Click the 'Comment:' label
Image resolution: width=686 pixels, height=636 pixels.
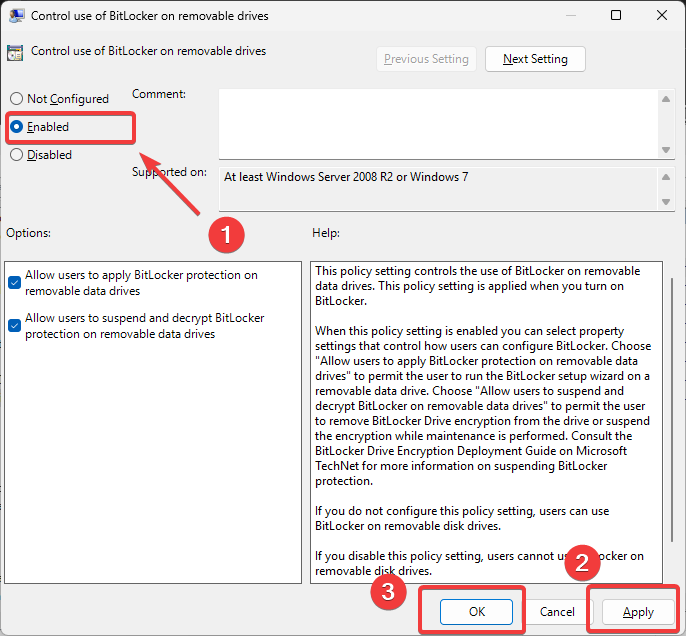(x=159, y=94)
